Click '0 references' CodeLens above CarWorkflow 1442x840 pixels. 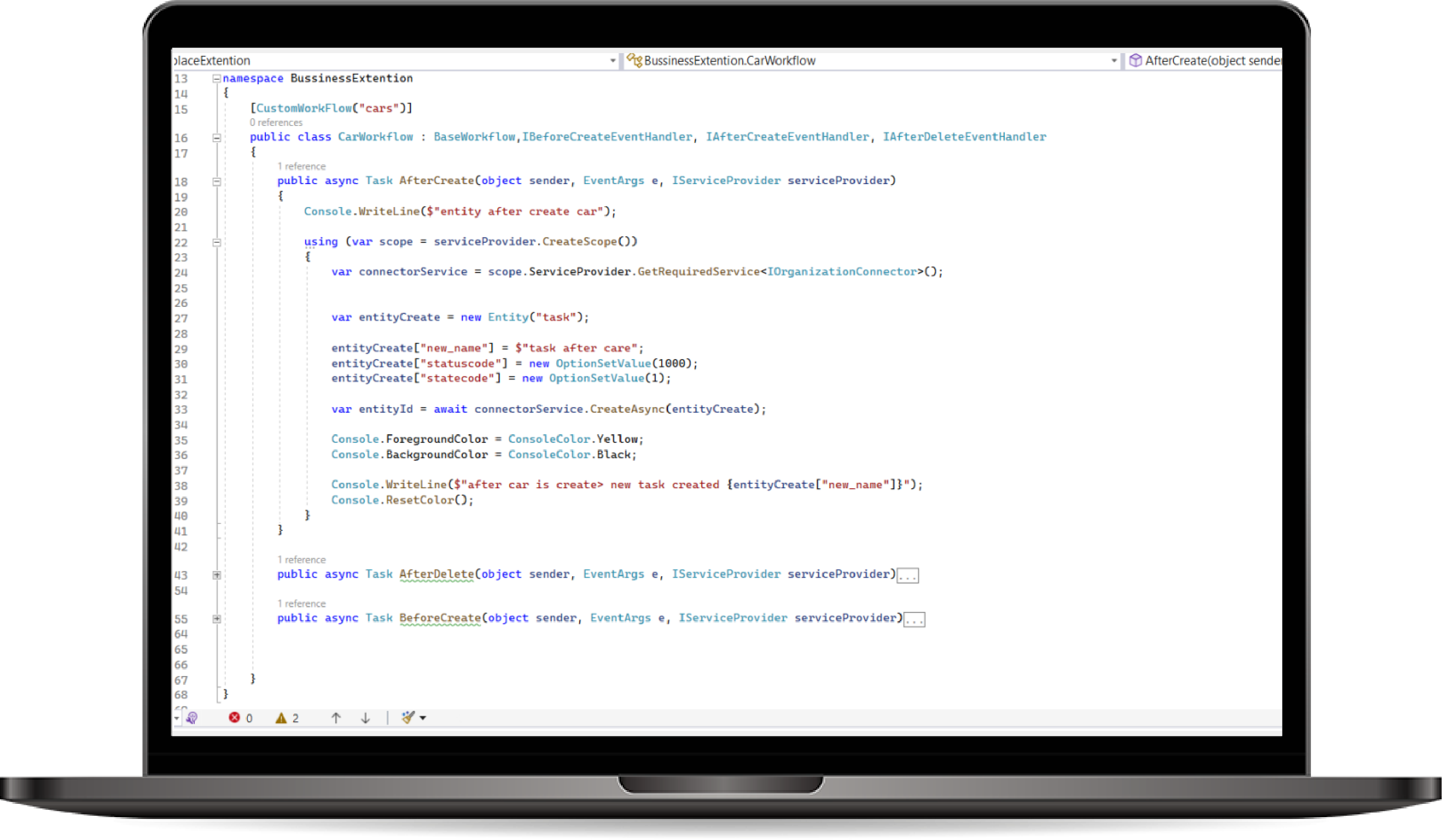tap(276, 122)
